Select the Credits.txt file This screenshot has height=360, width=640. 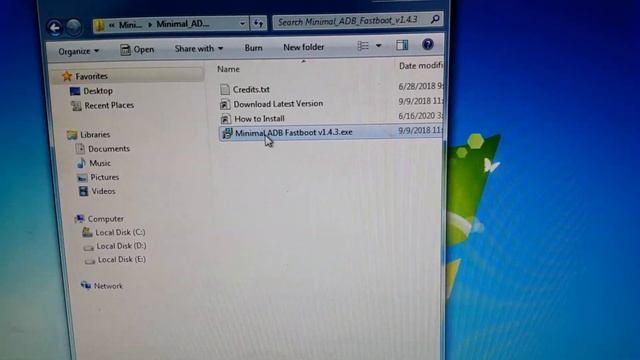[x=251, y=89]
